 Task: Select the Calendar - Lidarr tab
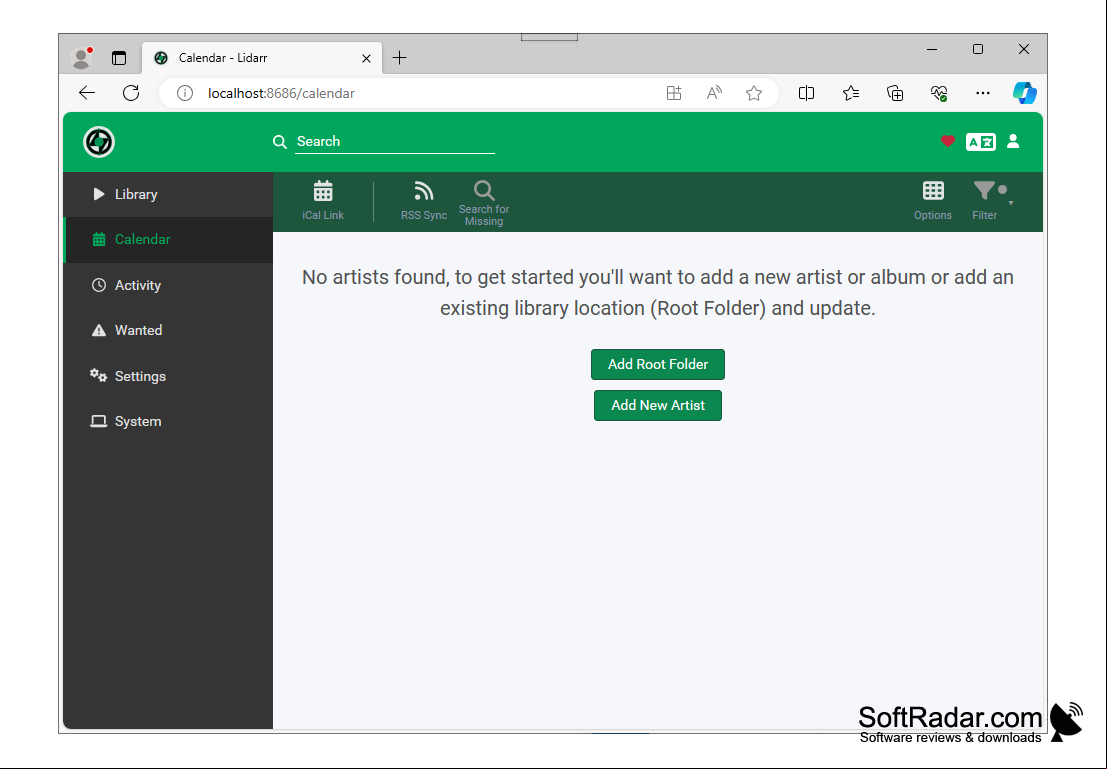pos(262,58)
